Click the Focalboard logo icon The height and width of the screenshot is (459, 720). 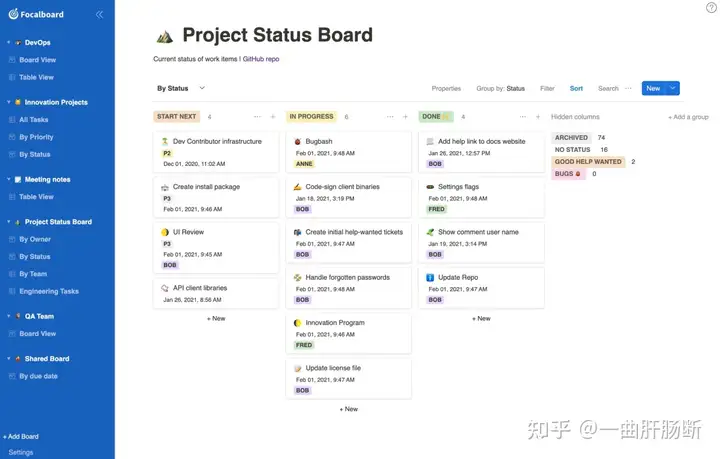tap(13, 14)
